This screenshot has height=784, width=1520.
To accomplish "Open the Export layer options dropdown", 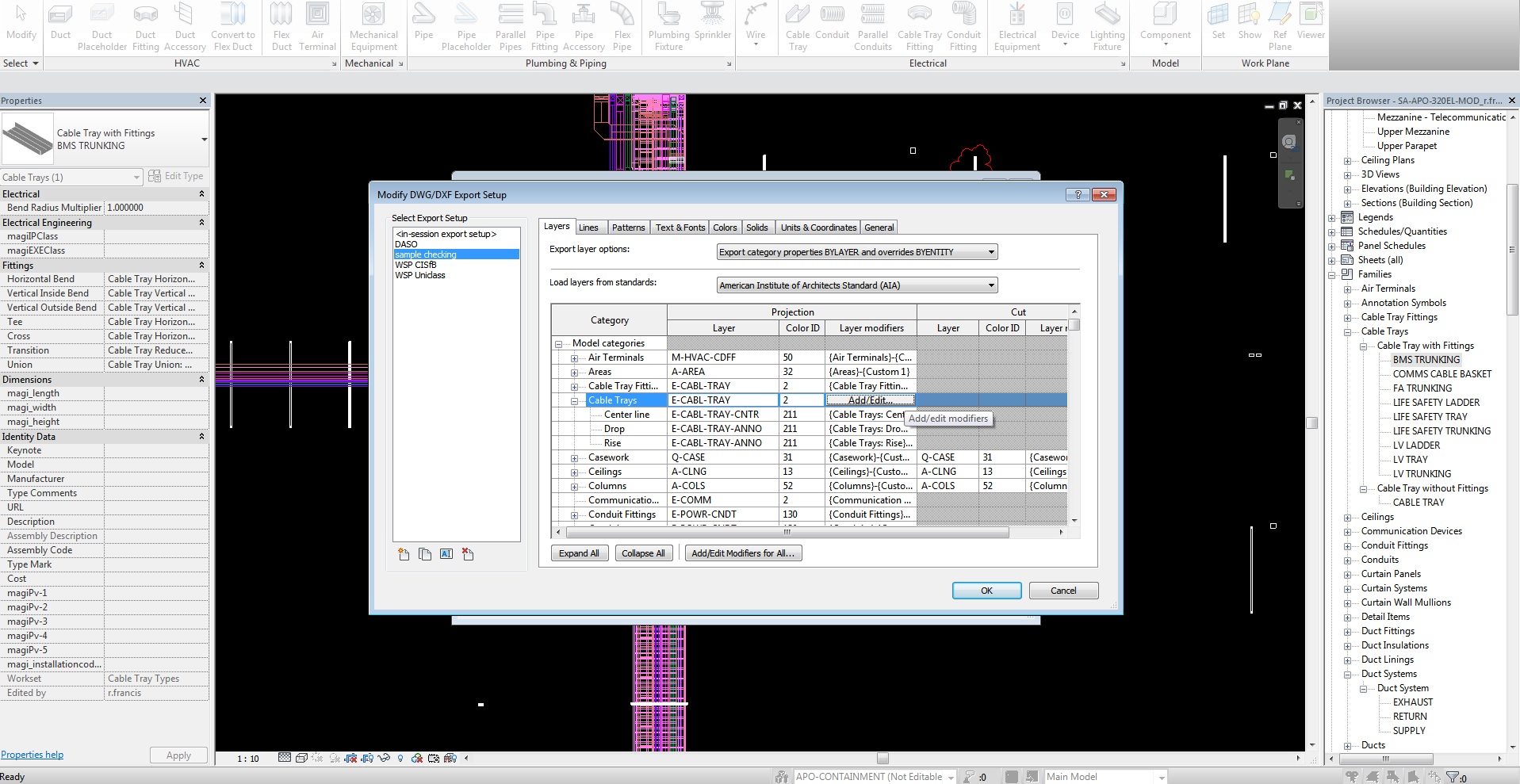I will click(856, 252).
